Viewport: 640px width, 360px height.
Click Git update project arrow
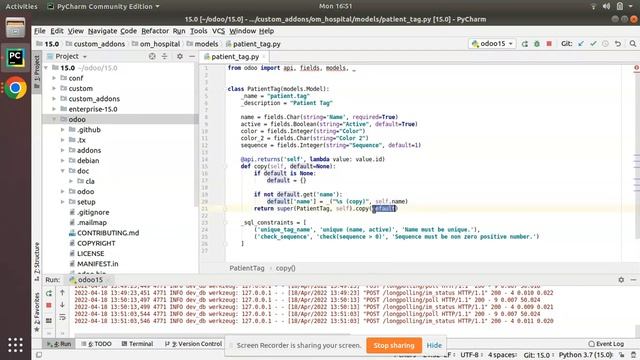(x=581, y=44)
